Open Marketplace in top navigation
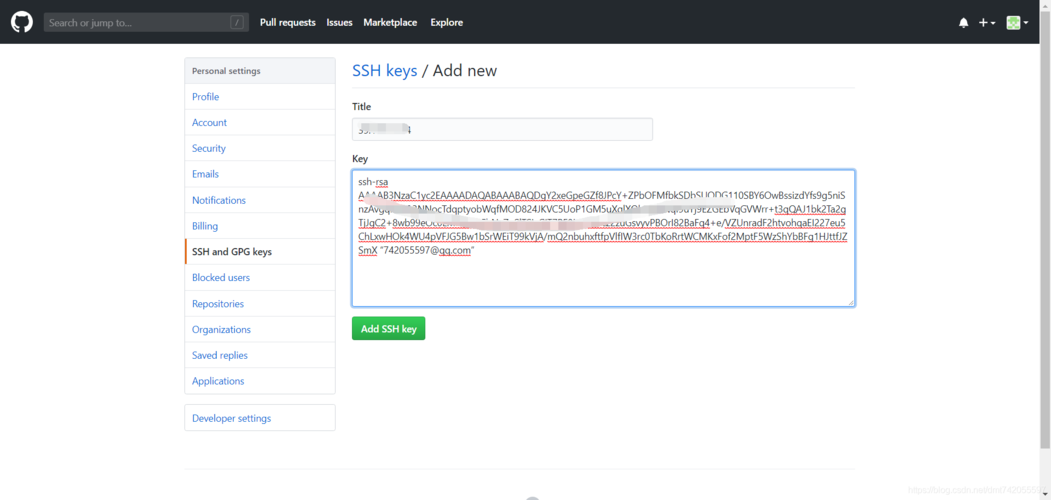This screenshot has width=1051, height=500. click(x=390, y=22)
